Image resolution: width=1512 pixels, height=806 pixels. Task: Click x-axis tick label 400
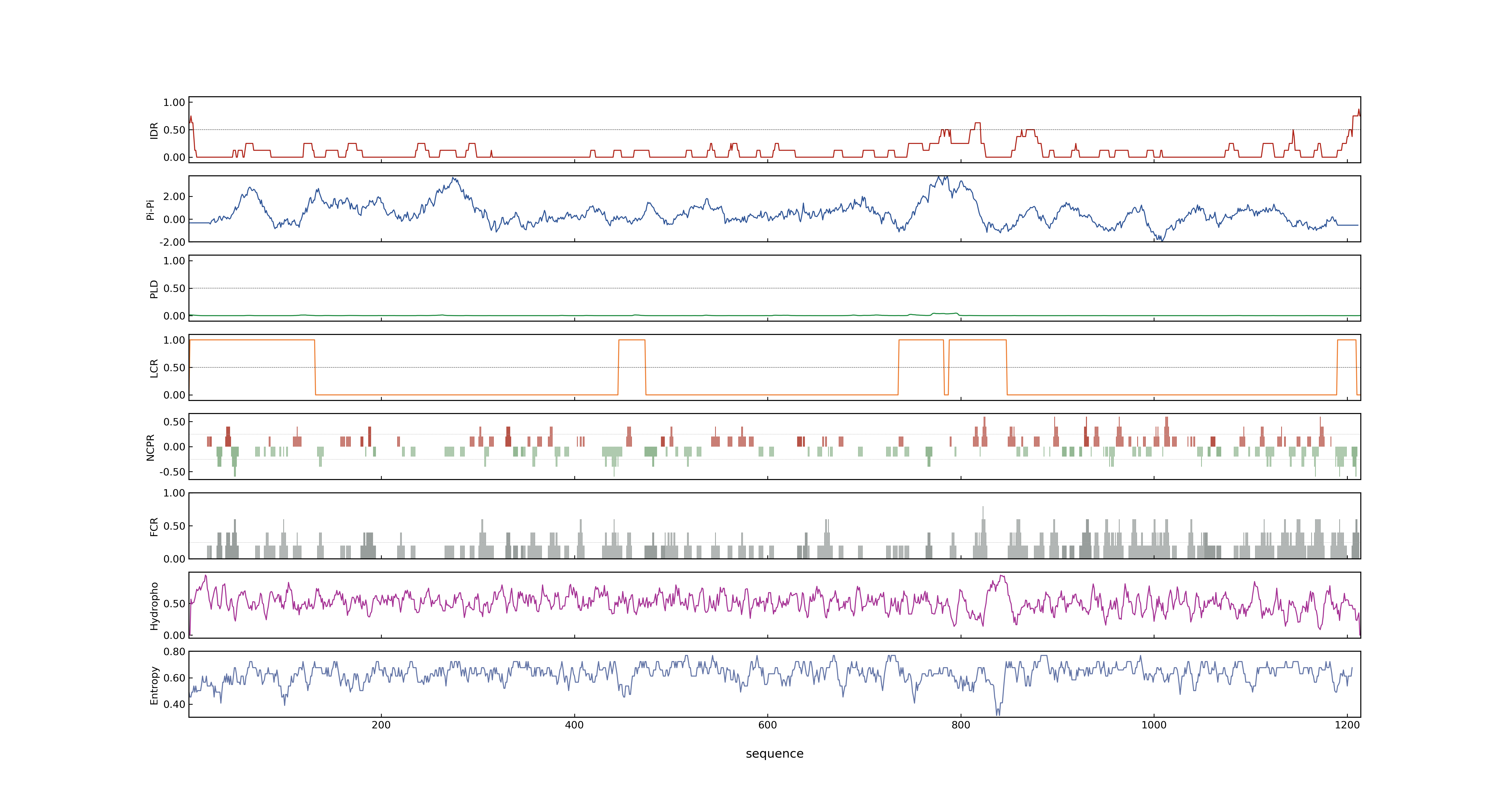point(574,725)
